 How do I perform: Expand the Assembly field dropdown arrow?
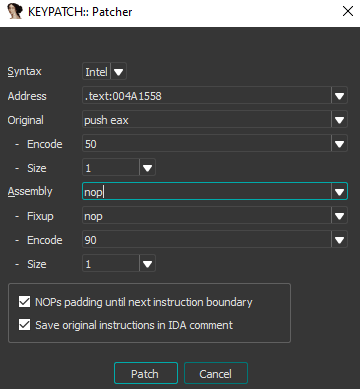[x=339, y=192]
